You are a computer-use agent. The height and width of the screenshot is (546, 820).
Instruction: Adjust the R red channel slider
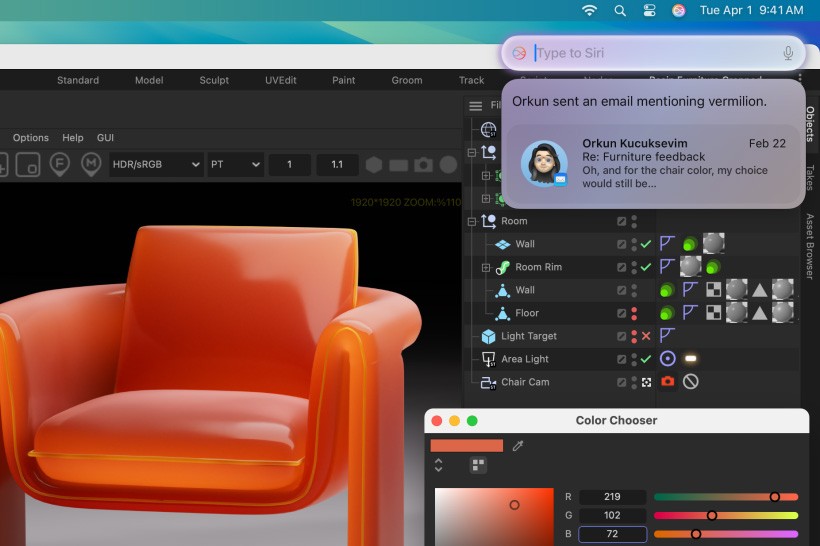click(774, 497)
